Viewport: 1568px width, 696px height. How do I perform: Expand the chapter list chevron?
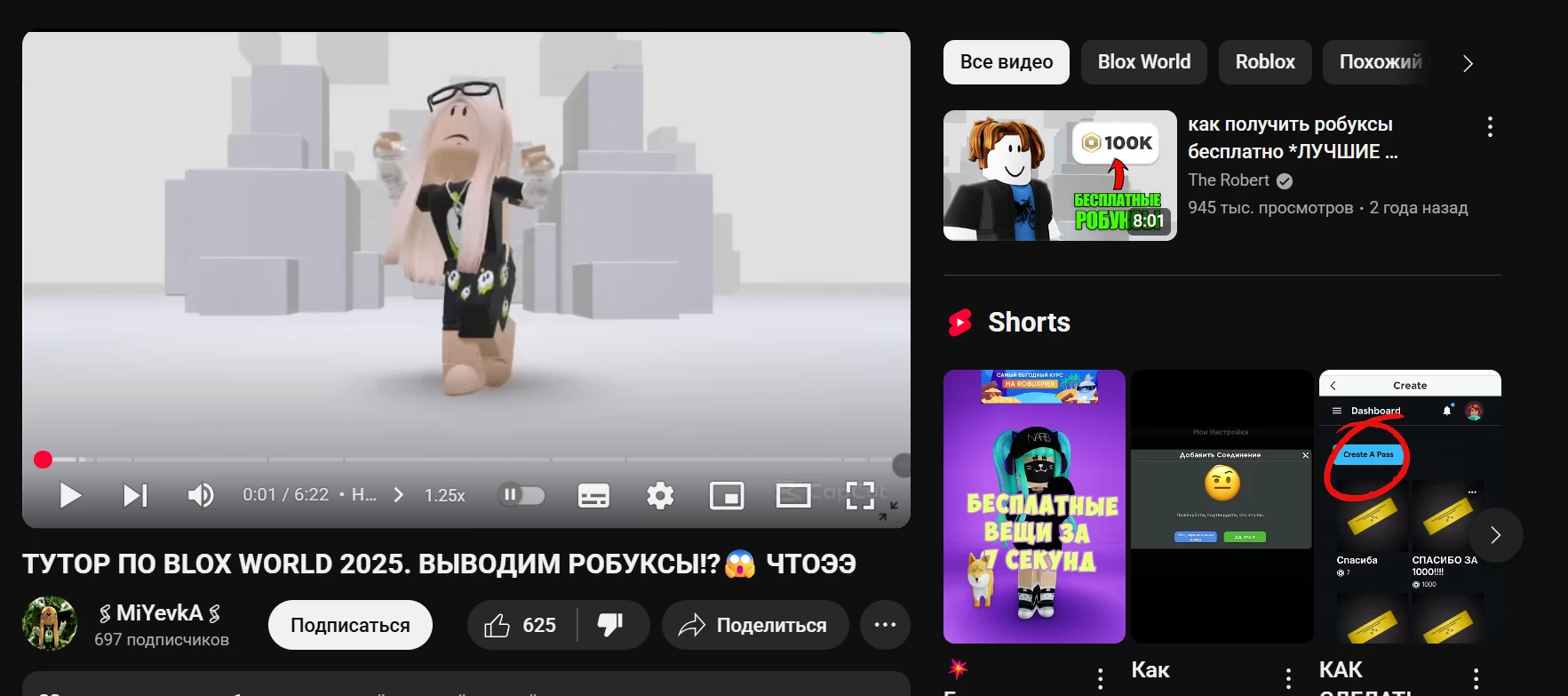pos(399,495)
